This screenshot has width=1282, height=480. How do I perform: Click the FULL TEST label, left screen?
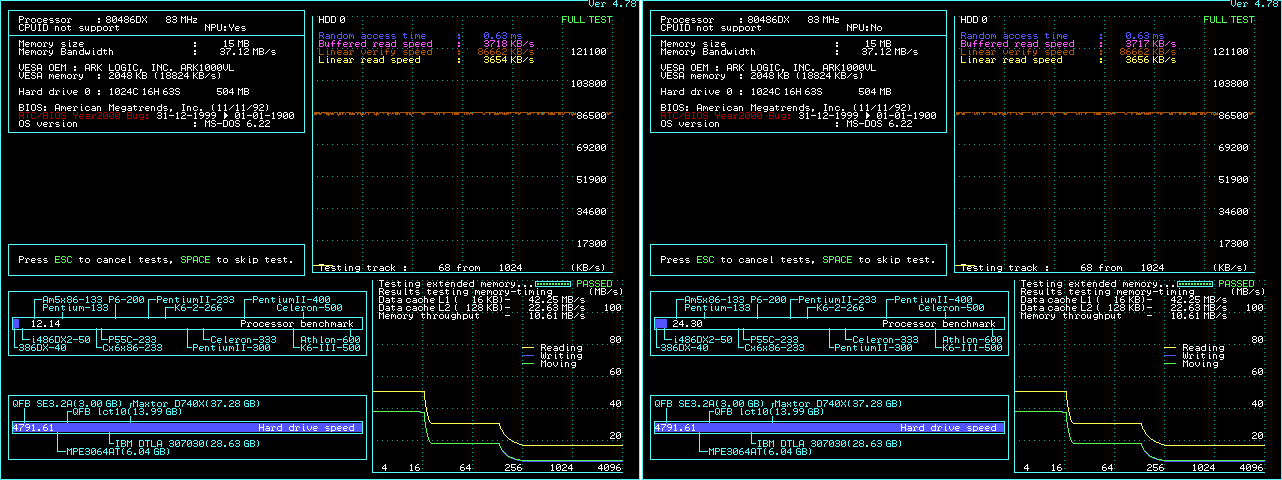587,20
